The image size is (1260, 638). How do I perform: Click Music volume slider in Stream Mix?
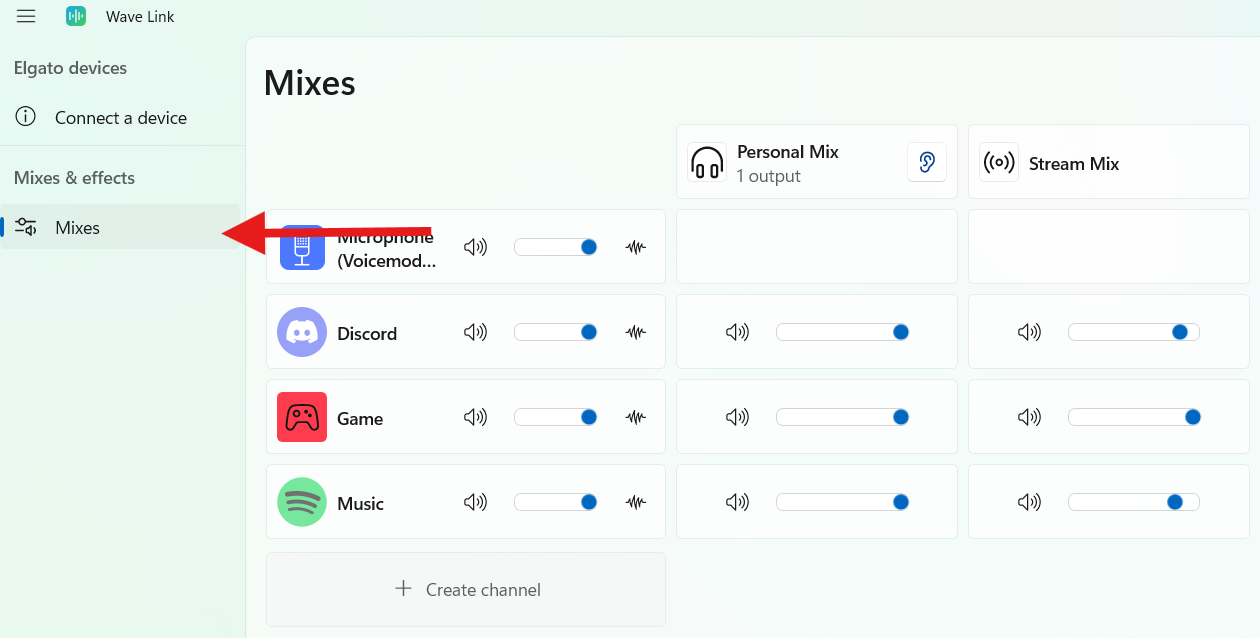tap(1133, 502)
